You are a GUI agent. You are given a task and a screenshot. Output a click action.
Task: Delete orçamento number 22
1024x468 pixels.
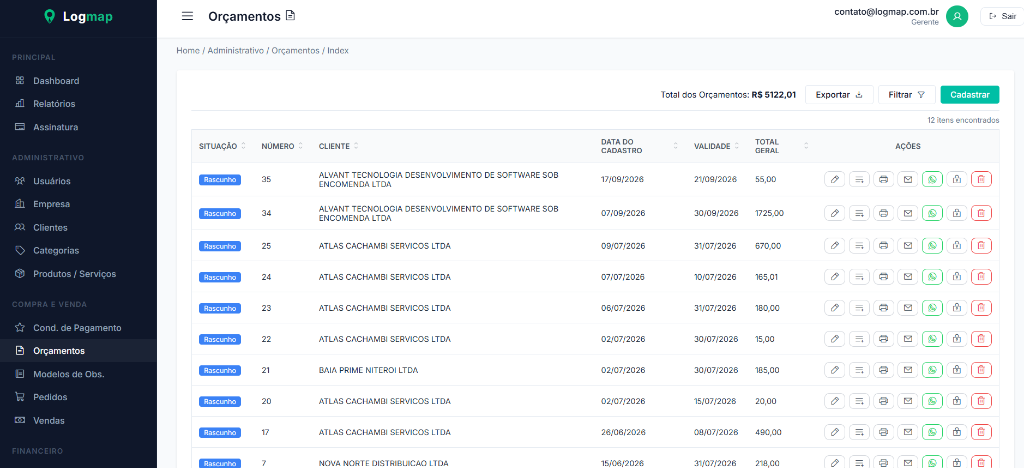click(981, 339)
